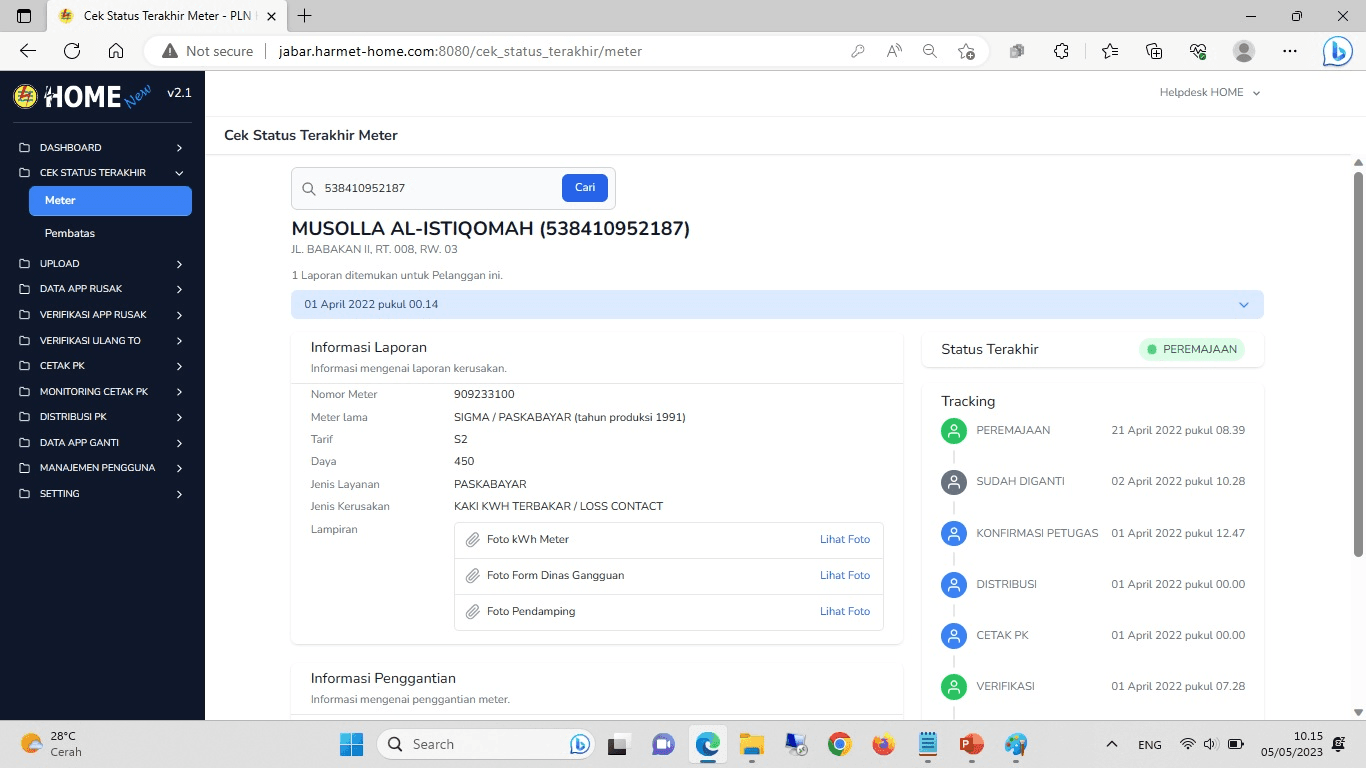Click paperclip icon beside Foto Form Dinas Gangguan

click(x=473, y=576)
